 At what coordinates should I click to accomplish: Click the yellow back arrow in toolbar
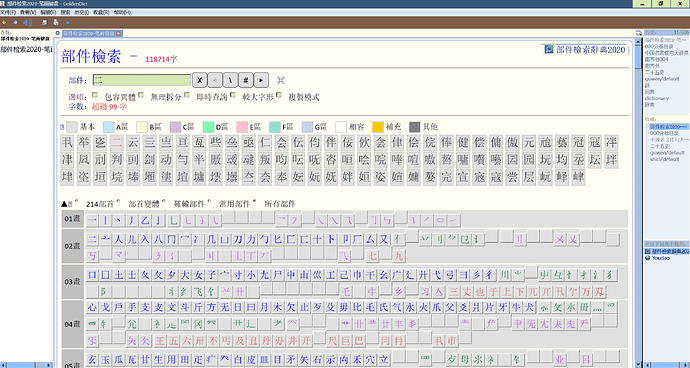[4, 22]
